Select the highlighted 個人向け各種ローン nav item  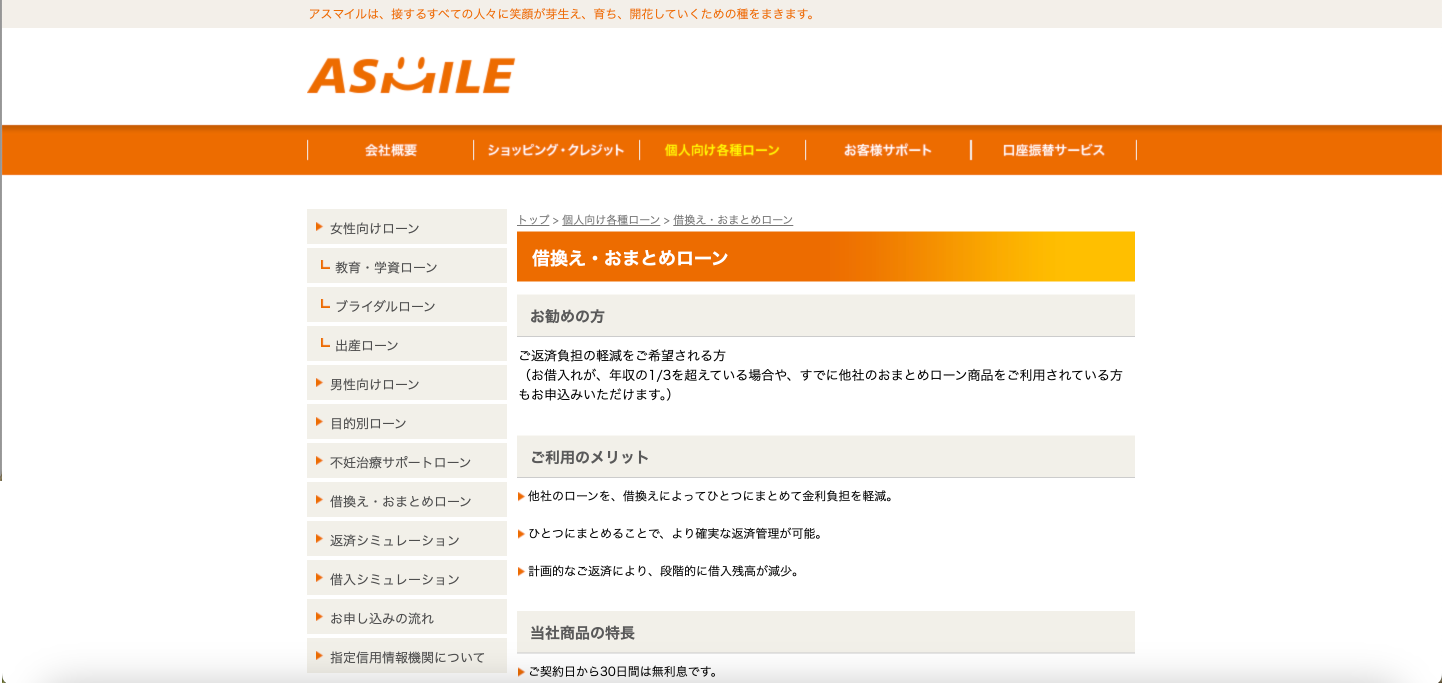(x=723, y=150)
